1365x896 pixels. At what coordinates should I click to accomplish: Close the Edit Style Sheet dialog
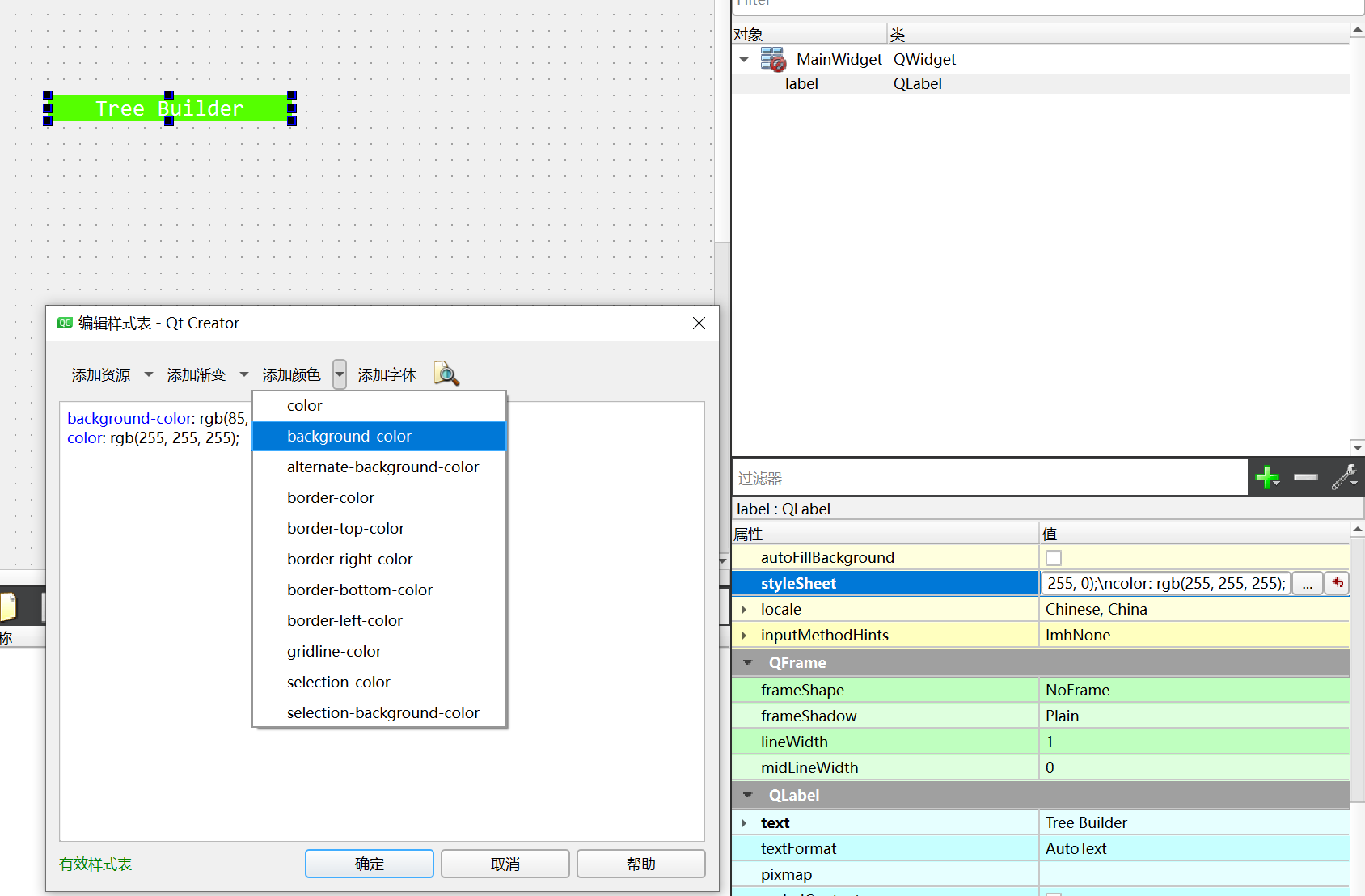point(699,323)
